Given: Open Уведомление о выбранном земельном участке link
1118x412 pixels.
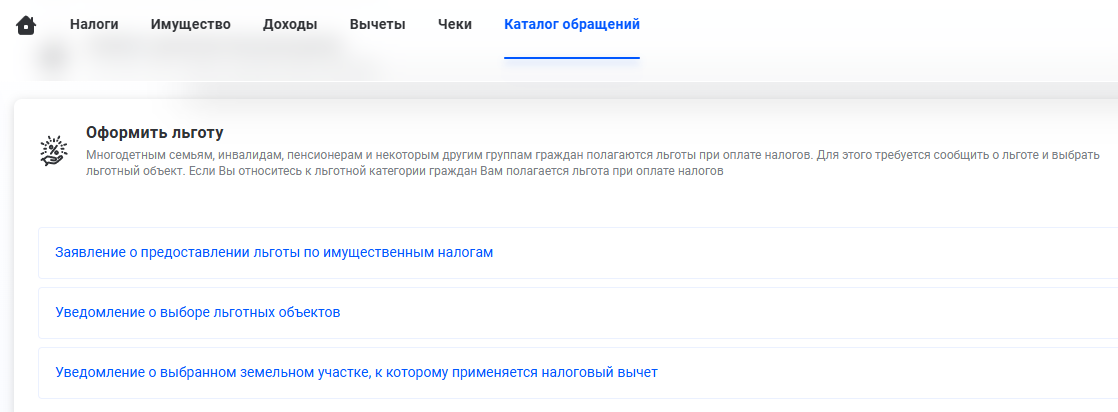Looking at the screenshot, I should click(356, 372).
